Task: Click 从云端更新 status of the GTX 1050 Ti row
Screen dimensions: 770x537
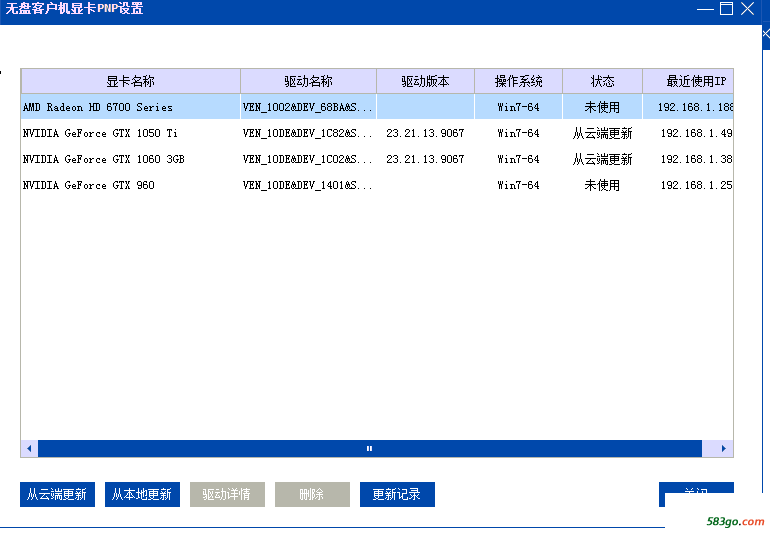Action: (603, 133)
